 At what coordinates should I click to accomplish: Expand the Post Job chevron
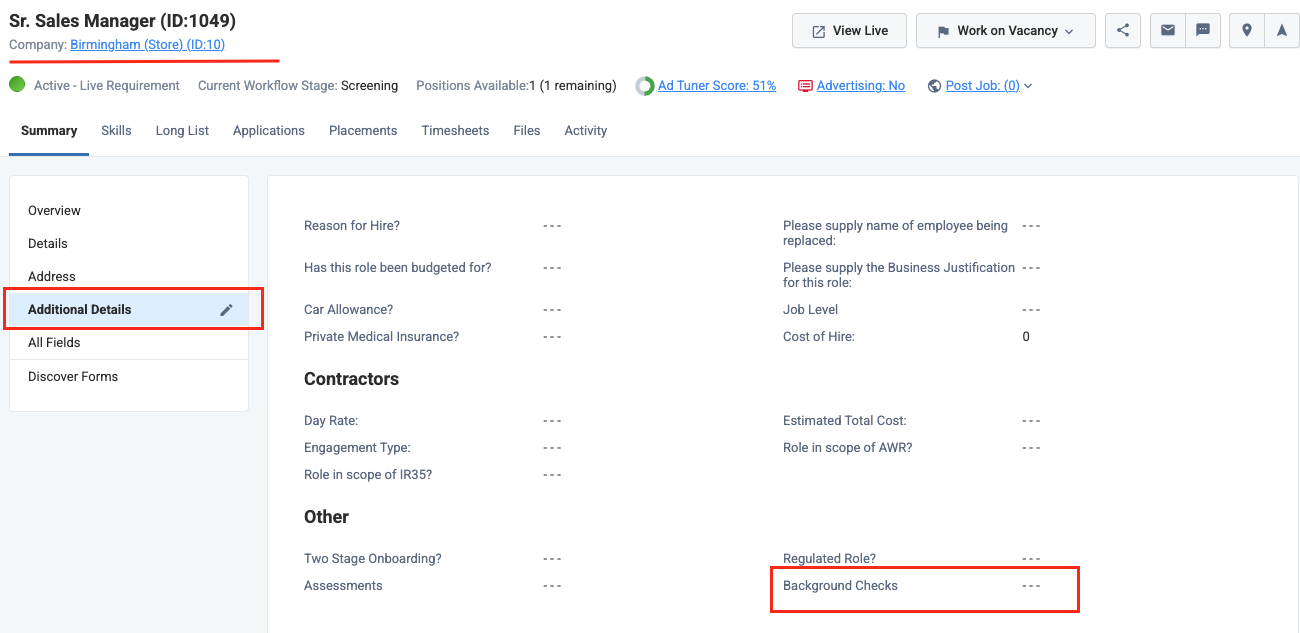click(1028, 85)
